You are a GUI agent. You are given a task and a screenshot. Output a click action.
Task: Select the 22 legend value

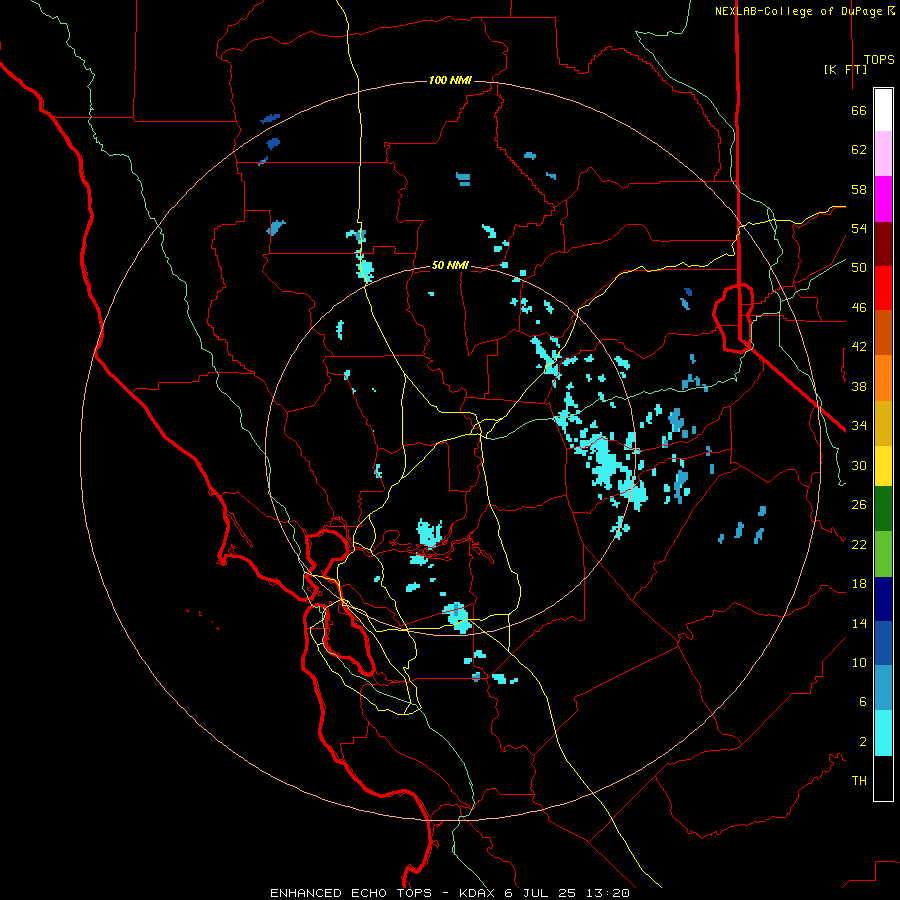[859, 544]
